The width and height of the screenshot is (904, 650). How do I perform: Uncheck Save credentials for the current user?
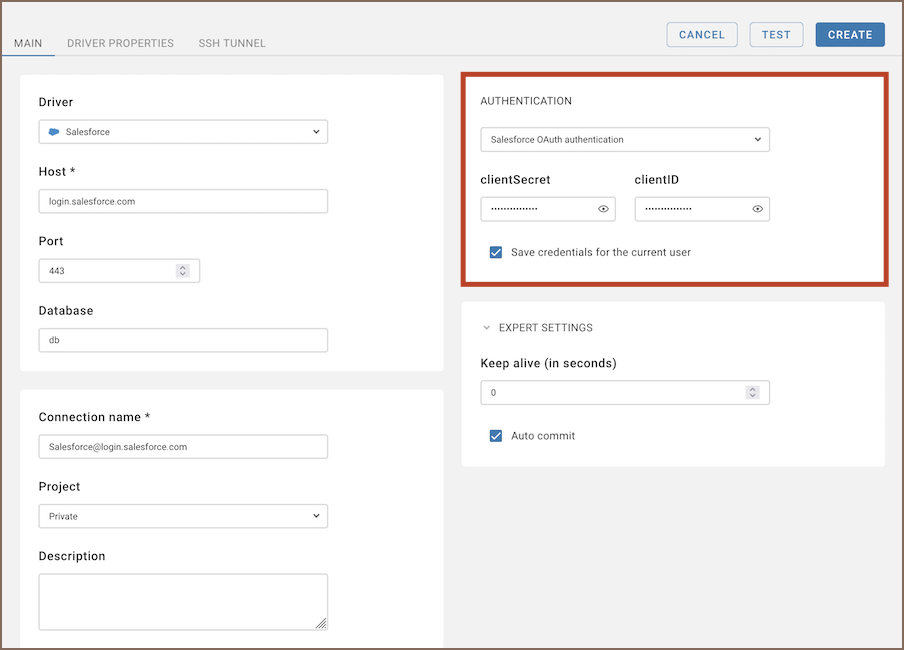pos(496,252)
